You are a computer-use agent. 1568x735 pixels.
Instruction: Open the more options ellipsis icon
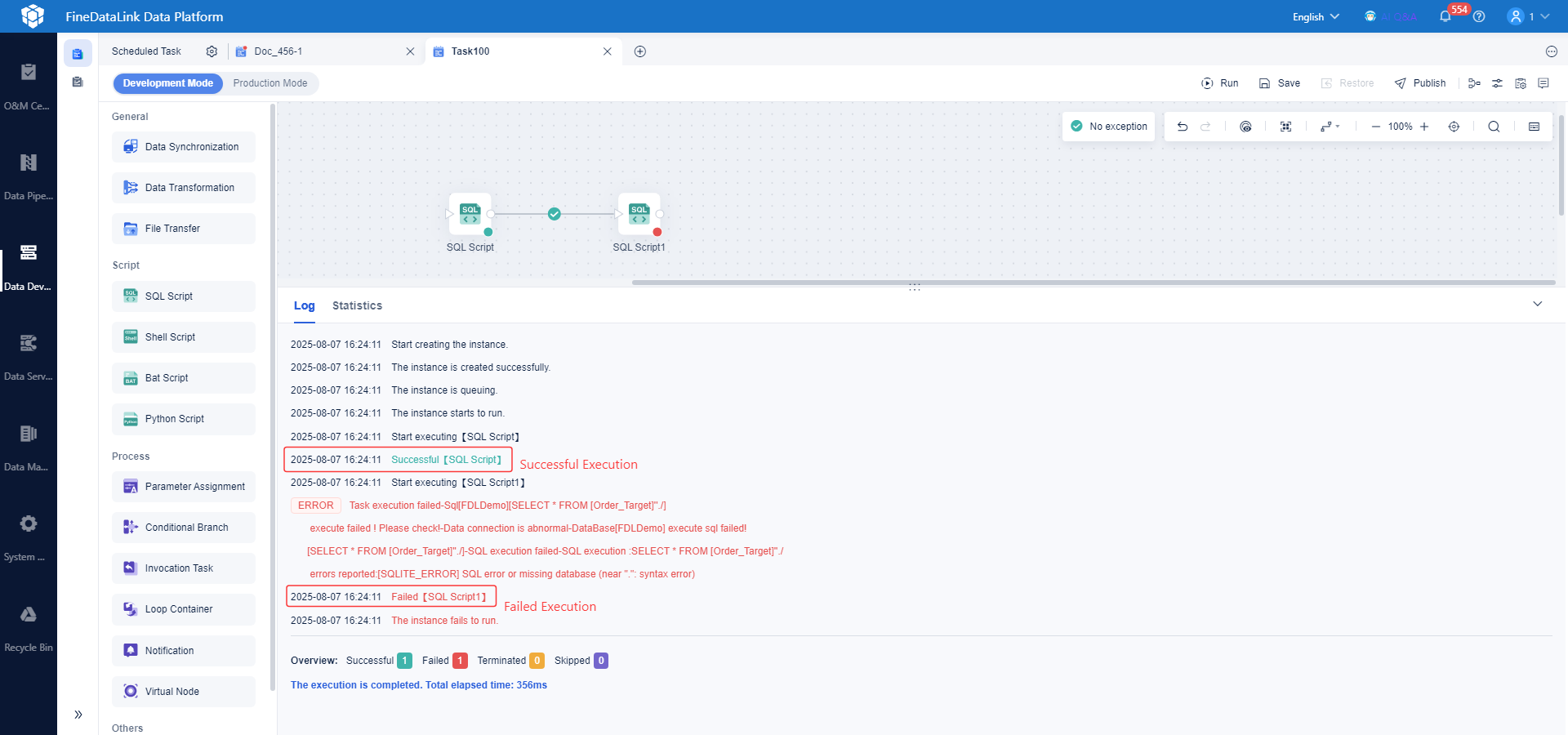(x=1551, y=51)
